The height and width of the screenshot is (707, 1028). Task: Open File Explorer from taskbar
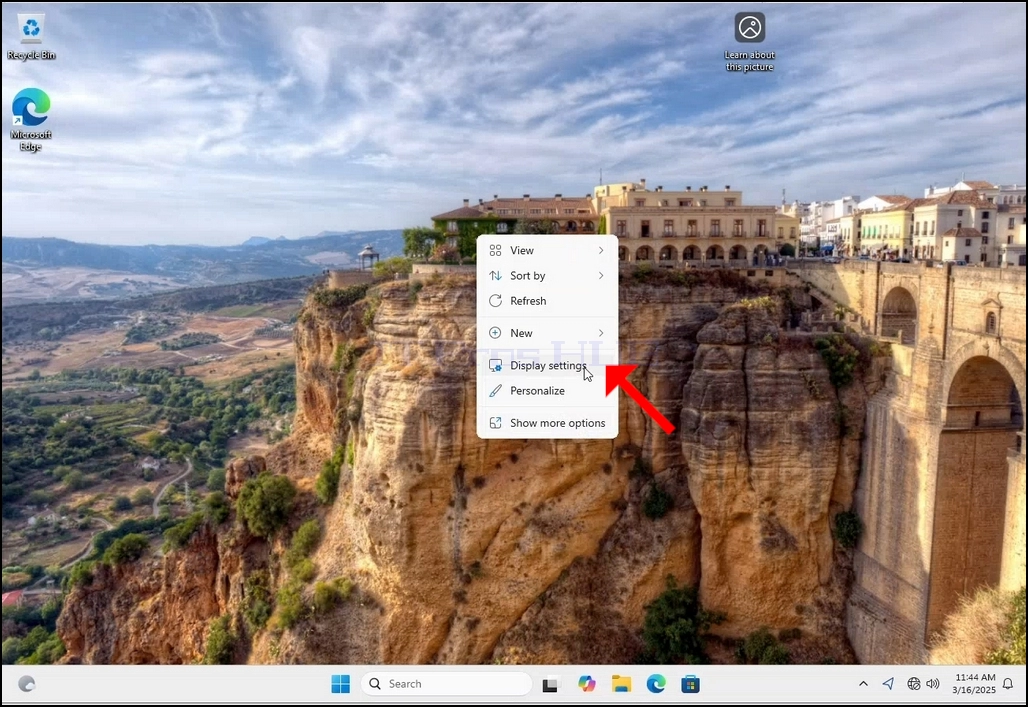(621, 684)
